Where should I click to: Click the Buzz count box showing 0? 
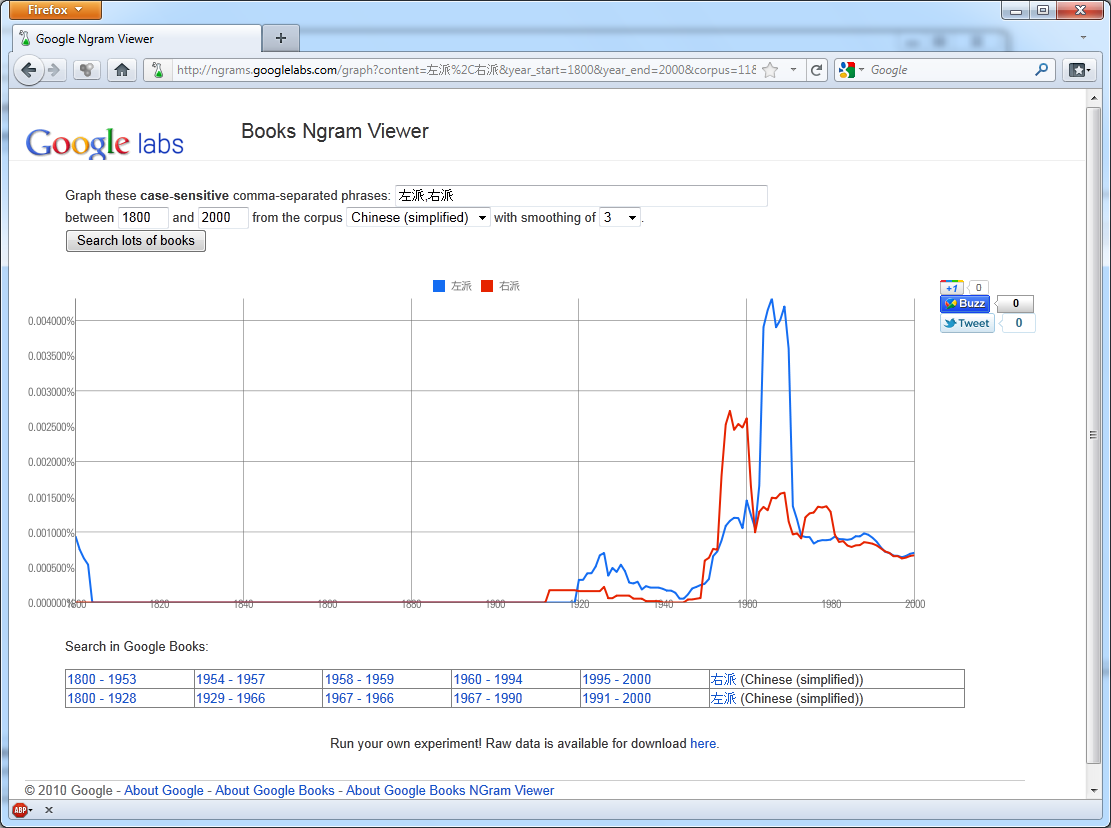(x=1015, y=303)
